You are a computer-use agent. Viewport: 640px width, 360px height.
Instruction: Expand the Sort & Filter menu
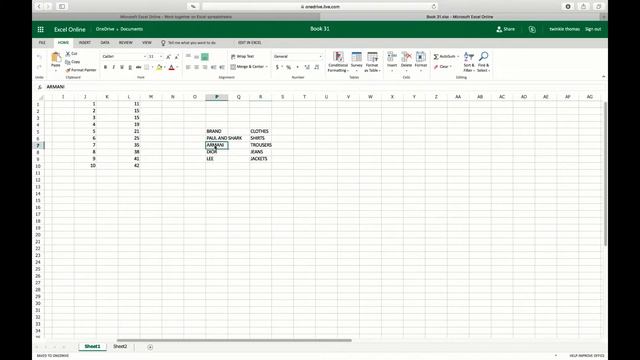pyautogui.click(x=469, y=61)
